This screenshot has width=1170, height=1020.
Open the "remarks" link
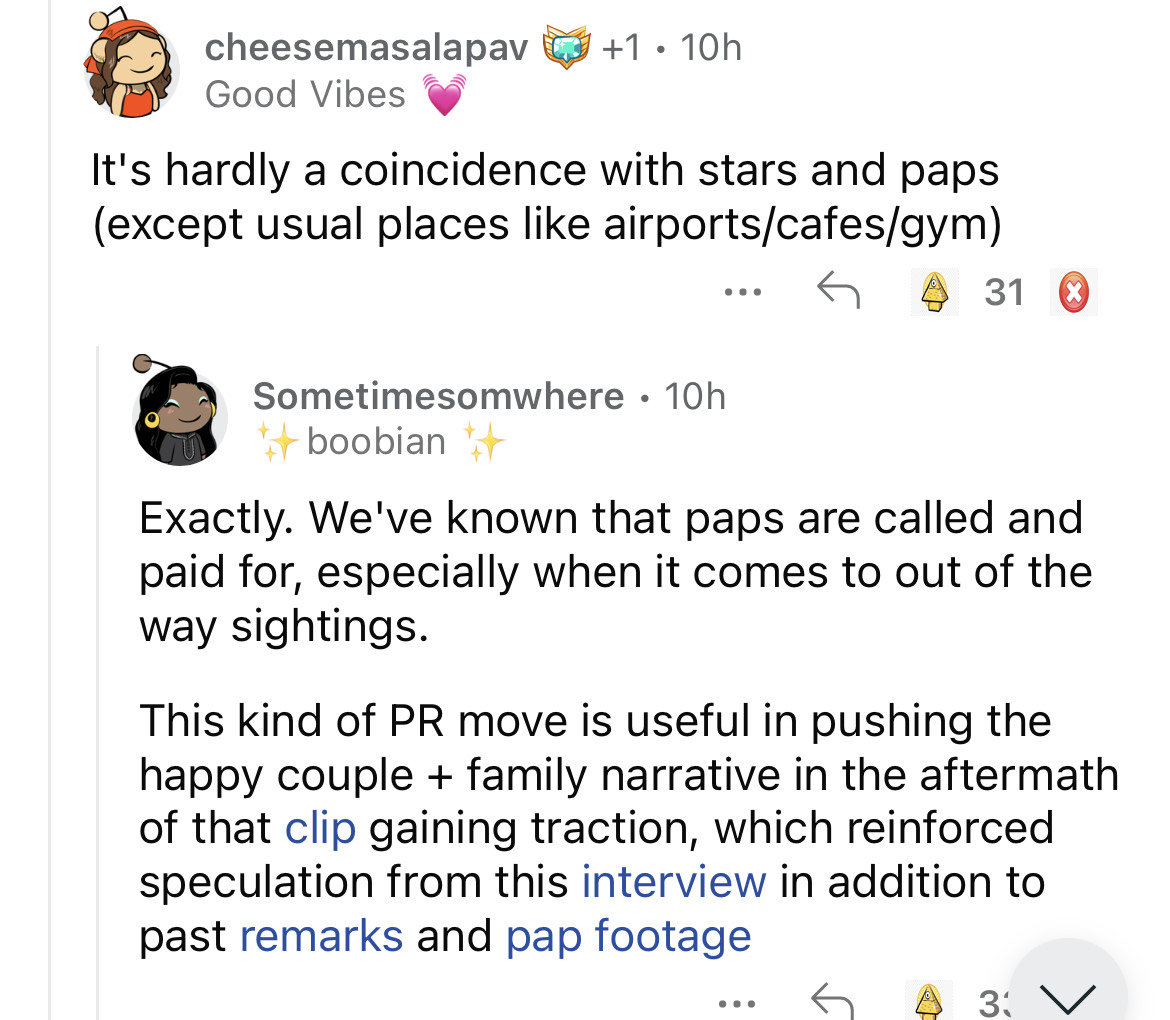[x=321, y=936]
